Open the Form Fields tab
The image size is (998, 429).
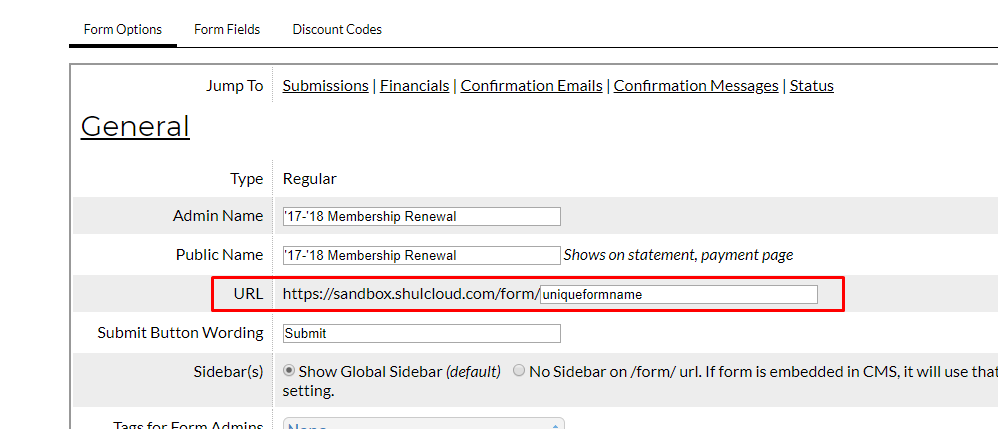(x=227, y=30)
